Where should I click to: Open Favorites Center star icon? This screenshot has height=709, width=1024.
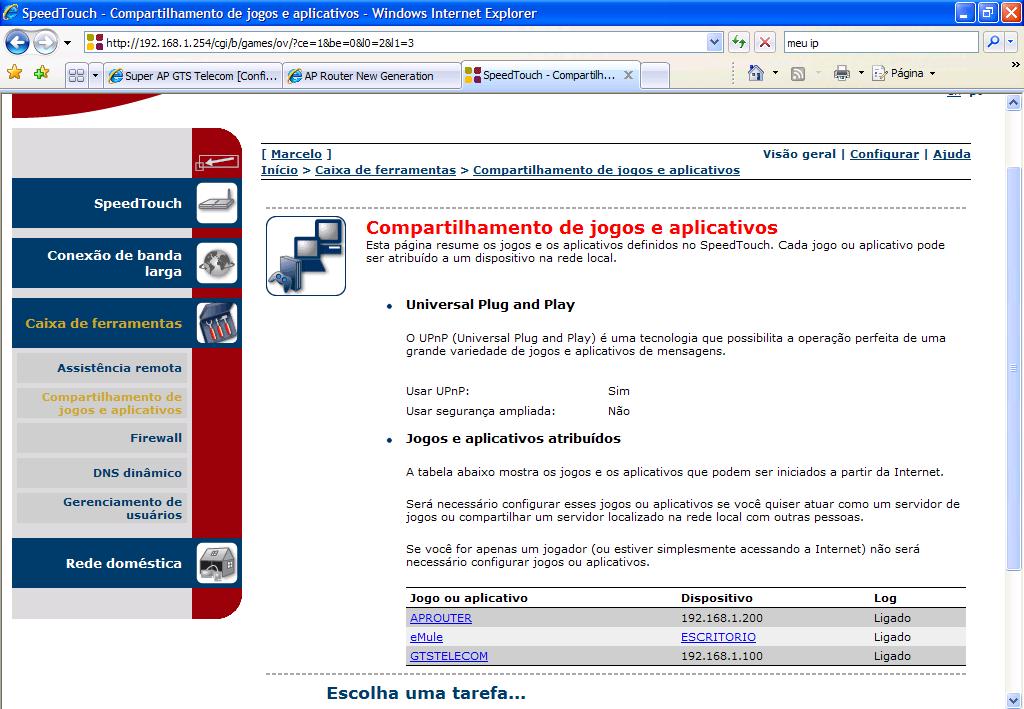click(14, 72)
